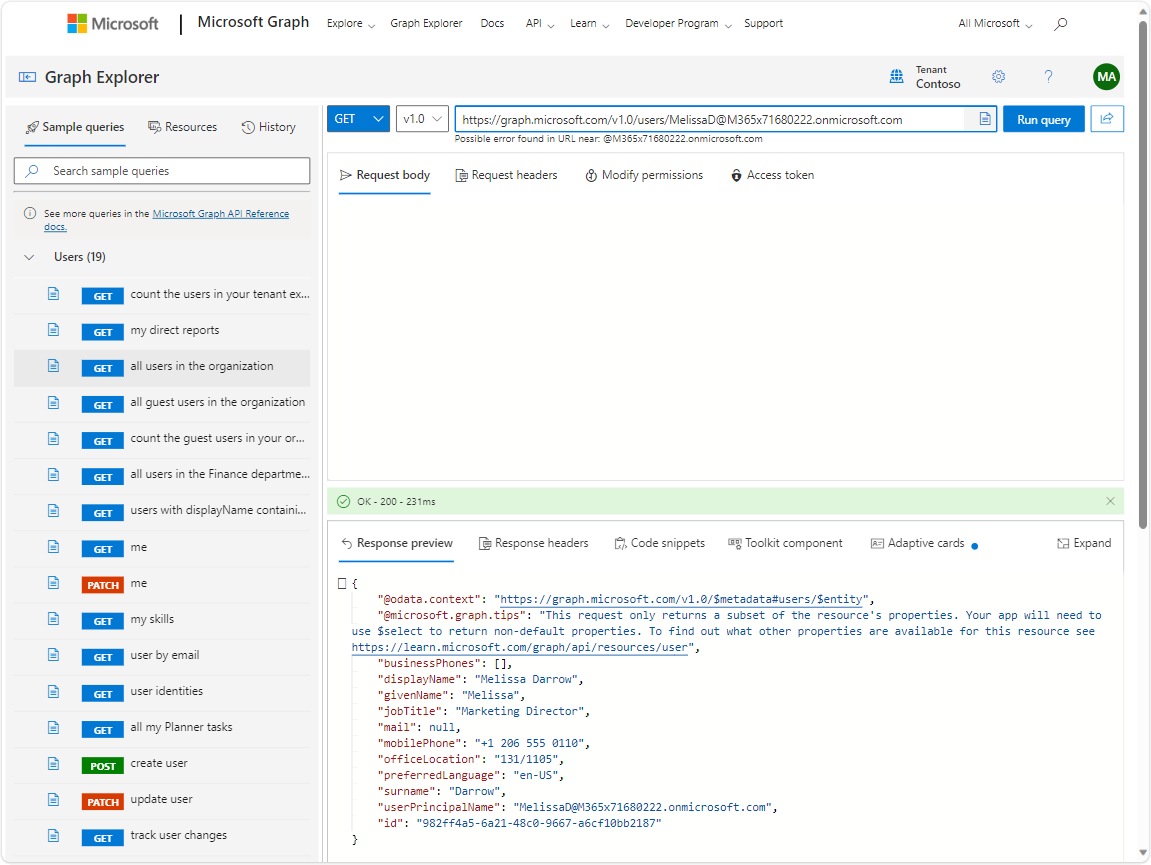Click GET badge for 'my skills'
Screen dimensions: 1151x865
click(103, 621)
